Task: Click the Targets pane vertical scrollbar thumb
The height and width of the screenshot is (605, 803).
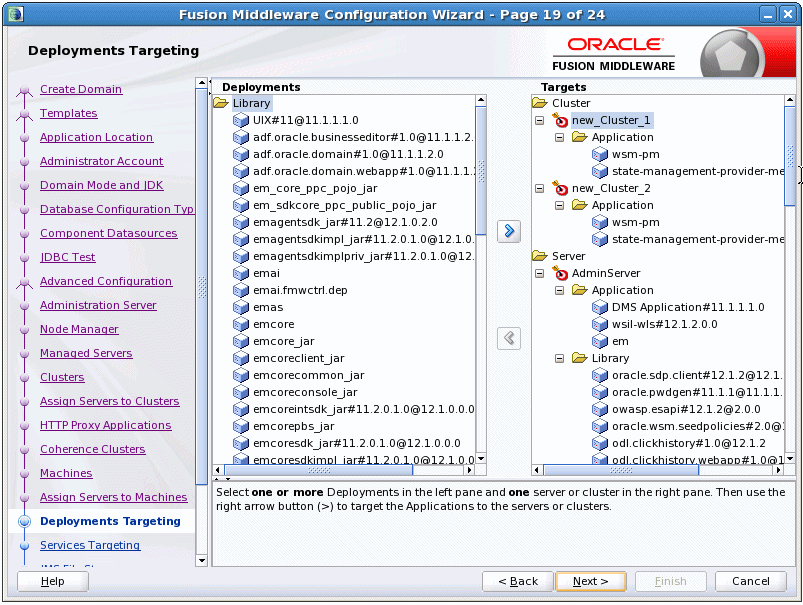Action: tap(790, 156)
